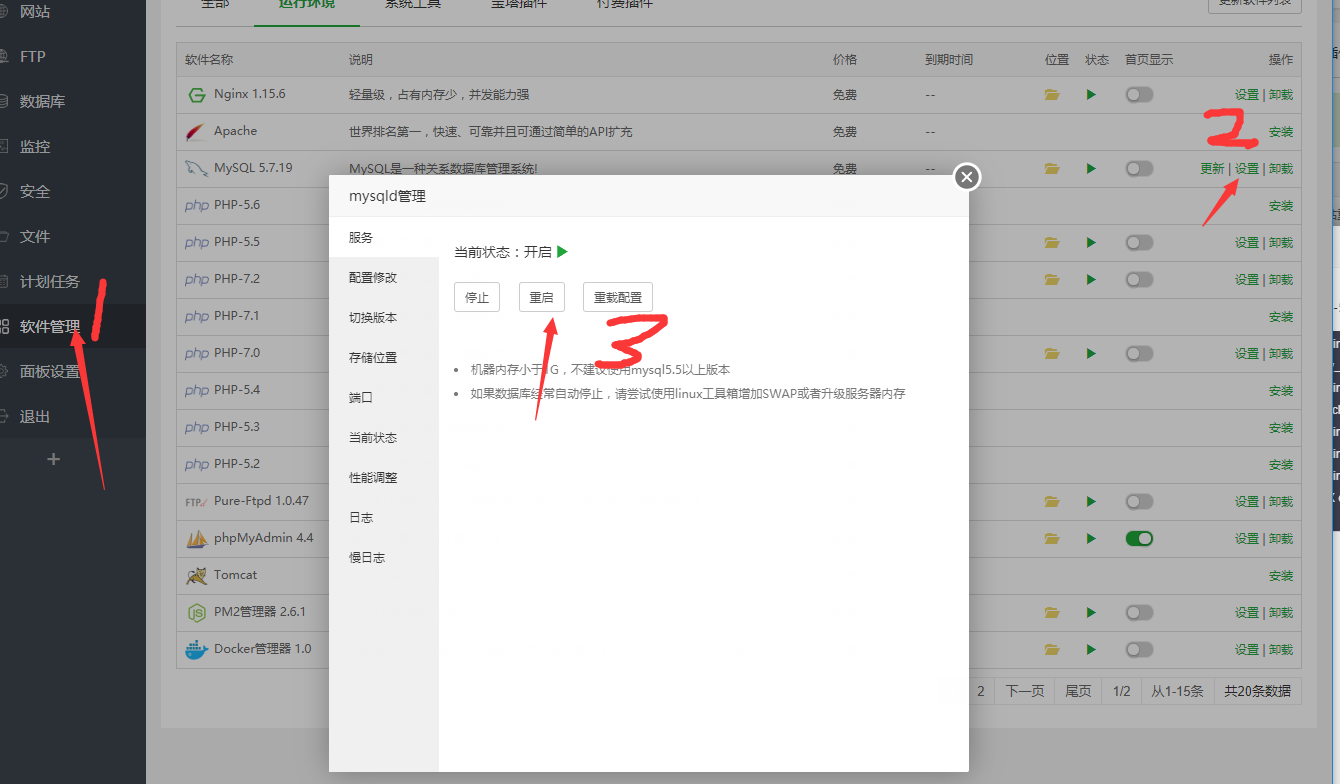Click the PM2管理器 Node.js logo icon
Screen dimensions: 1340x784
point(196,613)
